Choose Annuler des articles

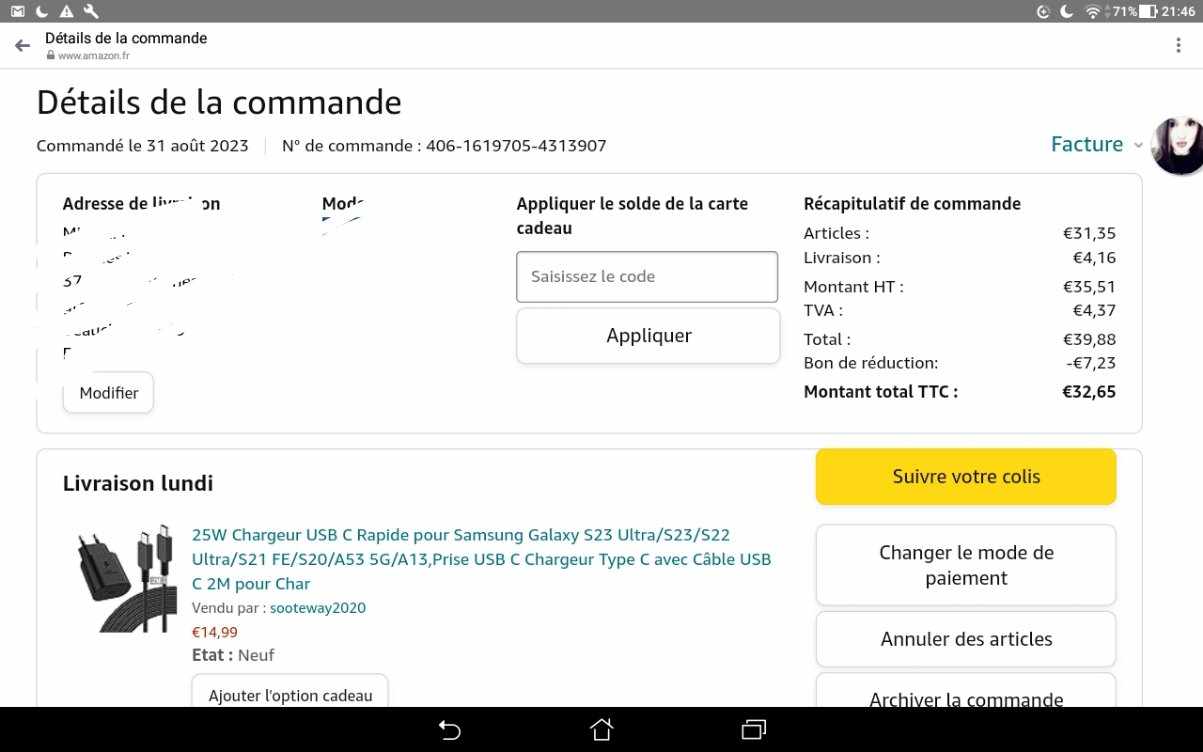coord(965,639)
